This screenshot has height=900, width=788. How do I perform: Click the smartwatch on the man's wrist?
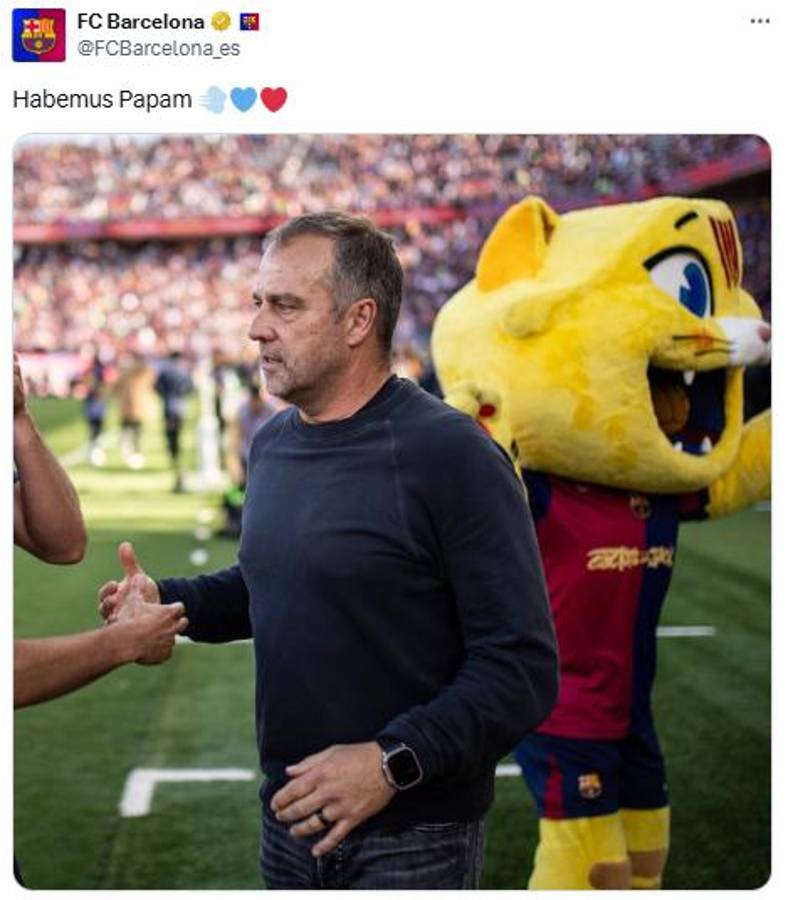tap(401, 765)
